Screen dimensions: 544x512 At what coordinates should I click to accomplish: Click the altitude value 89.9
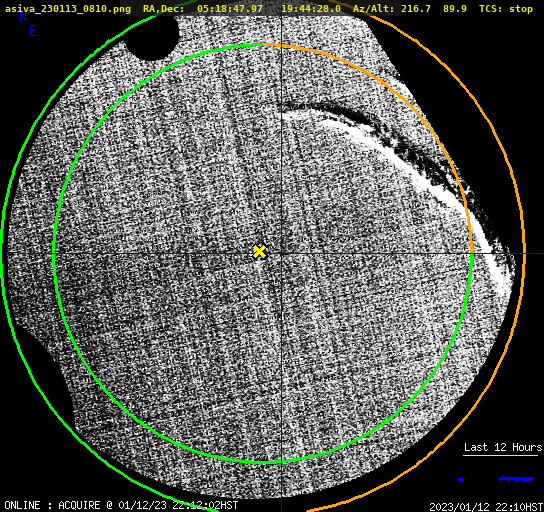click(x=454, y=9)
